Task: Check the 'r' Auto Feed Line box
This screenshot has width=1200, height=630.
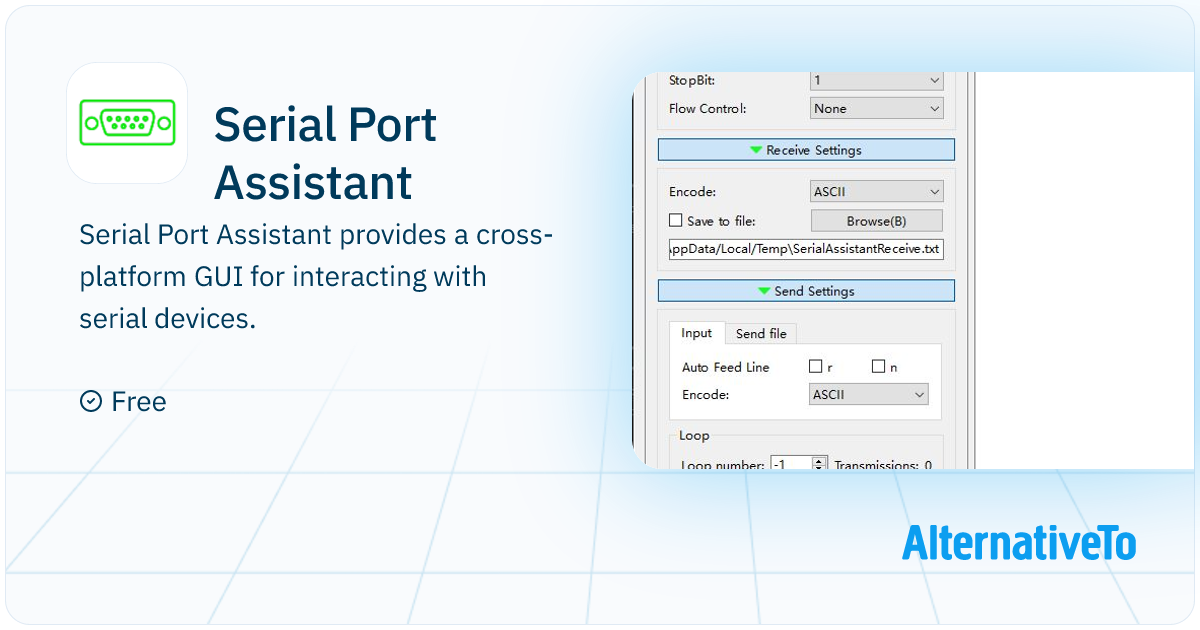Action: click(x=816, y=367)
